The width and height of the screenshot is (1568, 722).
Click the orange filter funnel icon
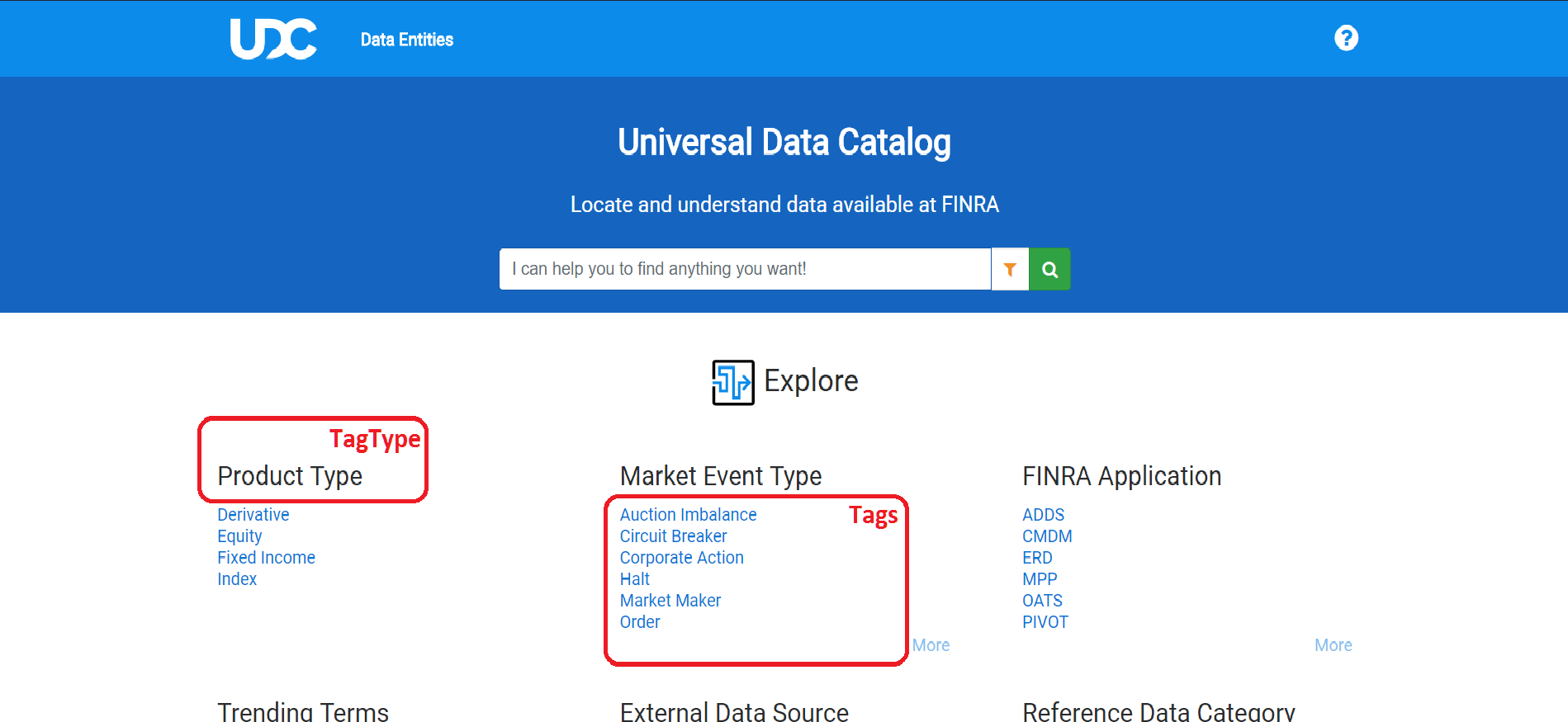[1010, 269]
